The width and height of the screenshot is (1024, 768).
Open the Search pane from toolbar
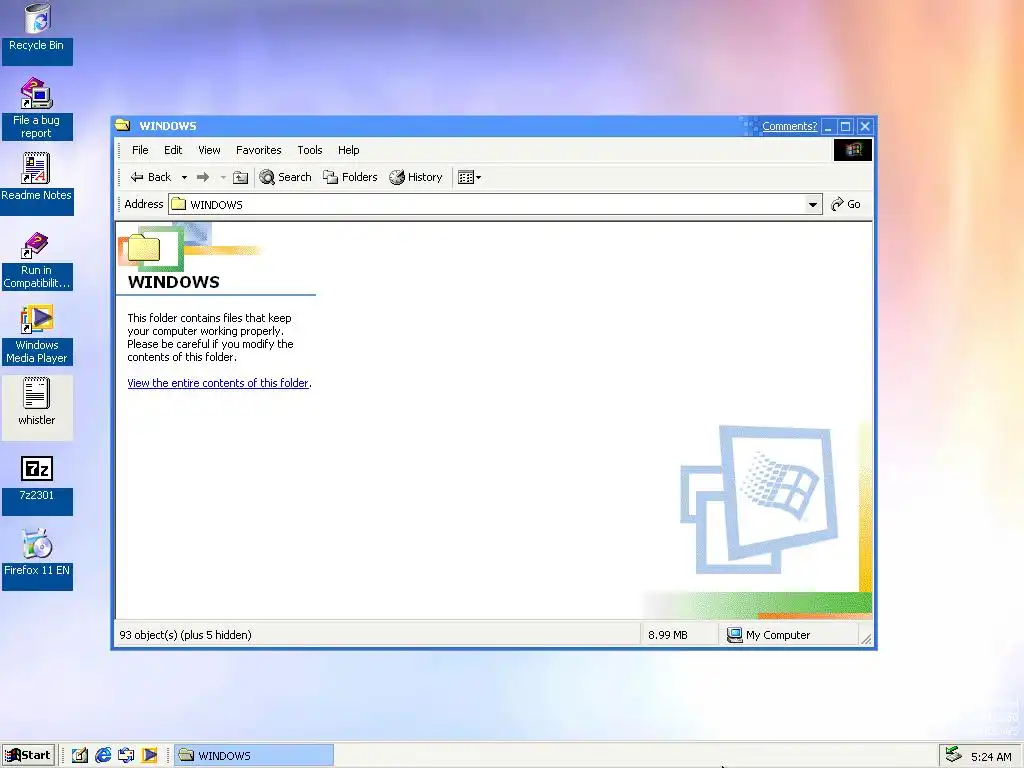pyautogui.click(x=285, y=177)
